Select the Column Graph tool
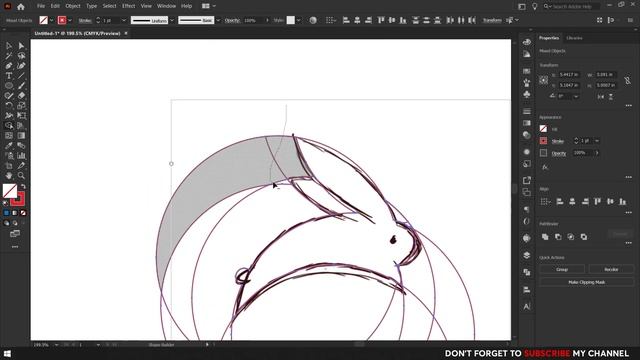This screenshot has width=640, height=360. pyautogui.click(x=21, y=156)
